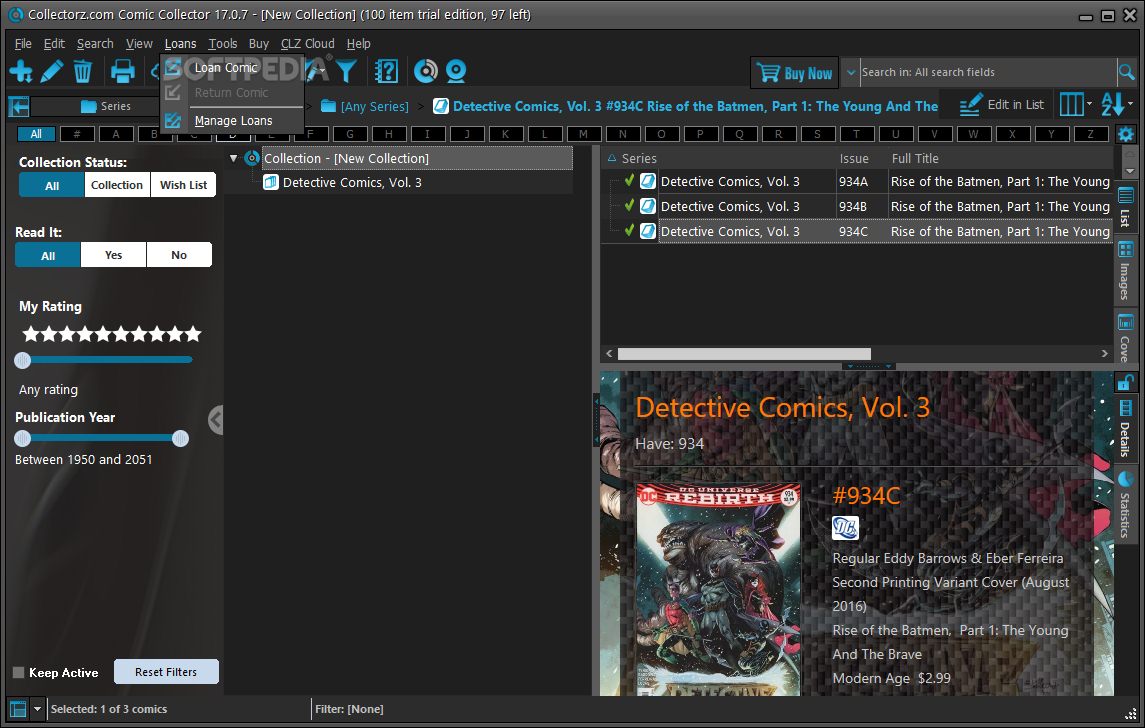Click the Print toolbar icon
This screenshot has height=728, width=1145.
[x=122, y=72]
